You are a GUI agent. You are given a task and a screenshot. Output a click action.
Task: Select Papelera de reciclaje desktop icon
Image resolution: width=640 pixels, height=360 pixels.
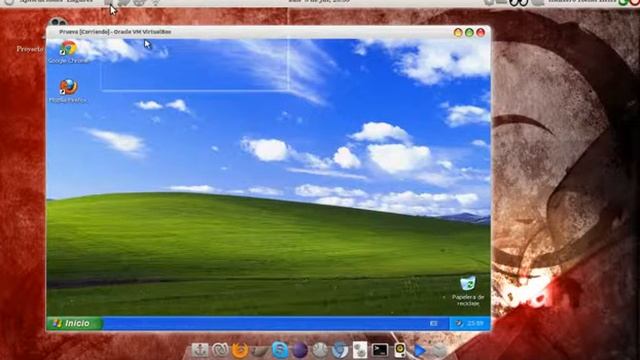[x=468, y=291]
